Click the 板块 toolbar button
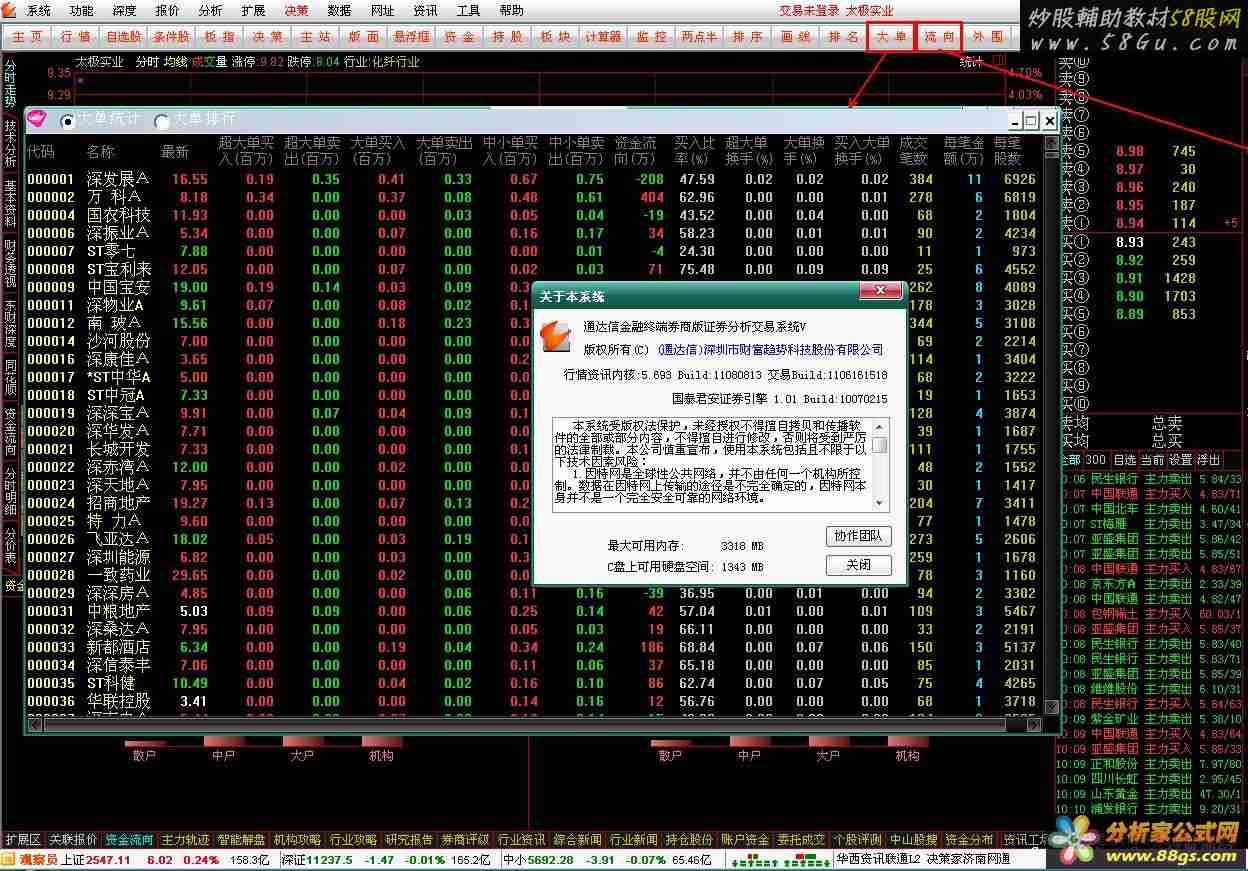Image resolution: width=1248 pixels, height=871 pixels. coord(555,36)
